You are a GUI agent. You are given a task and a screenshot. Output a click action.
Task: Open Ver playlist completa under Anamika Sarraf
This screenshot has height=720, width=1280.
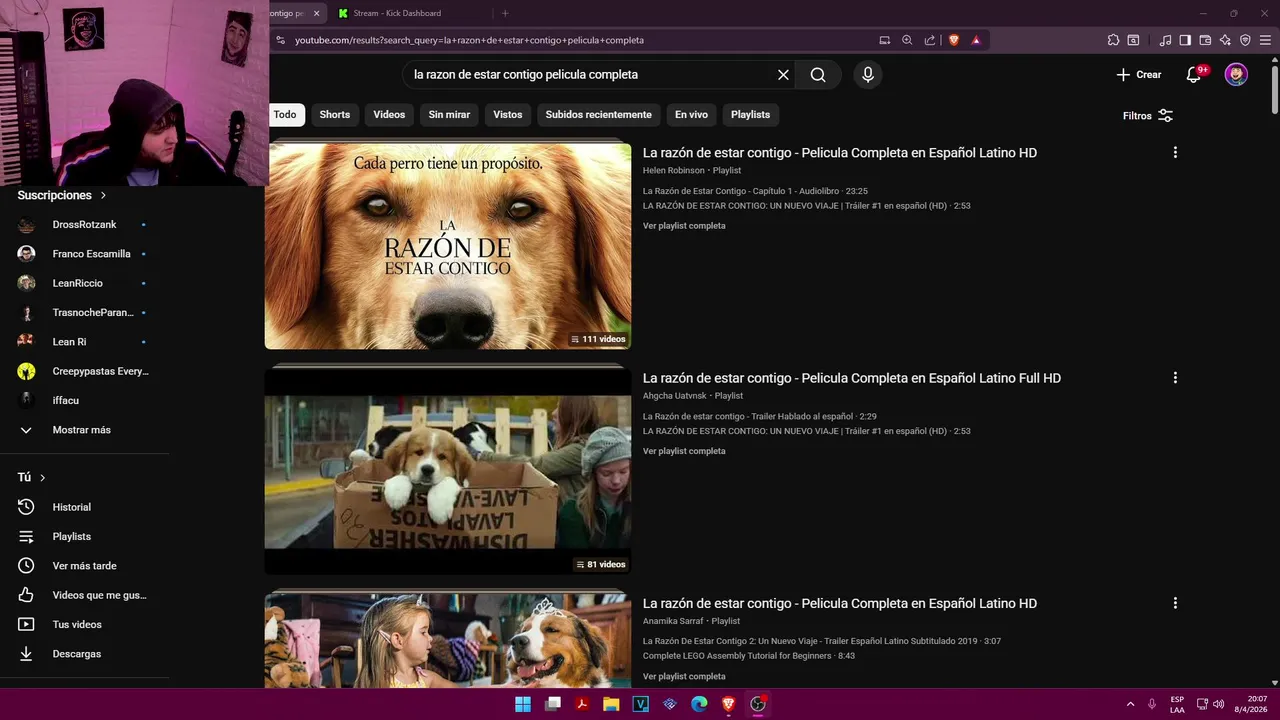coord(684,677)
